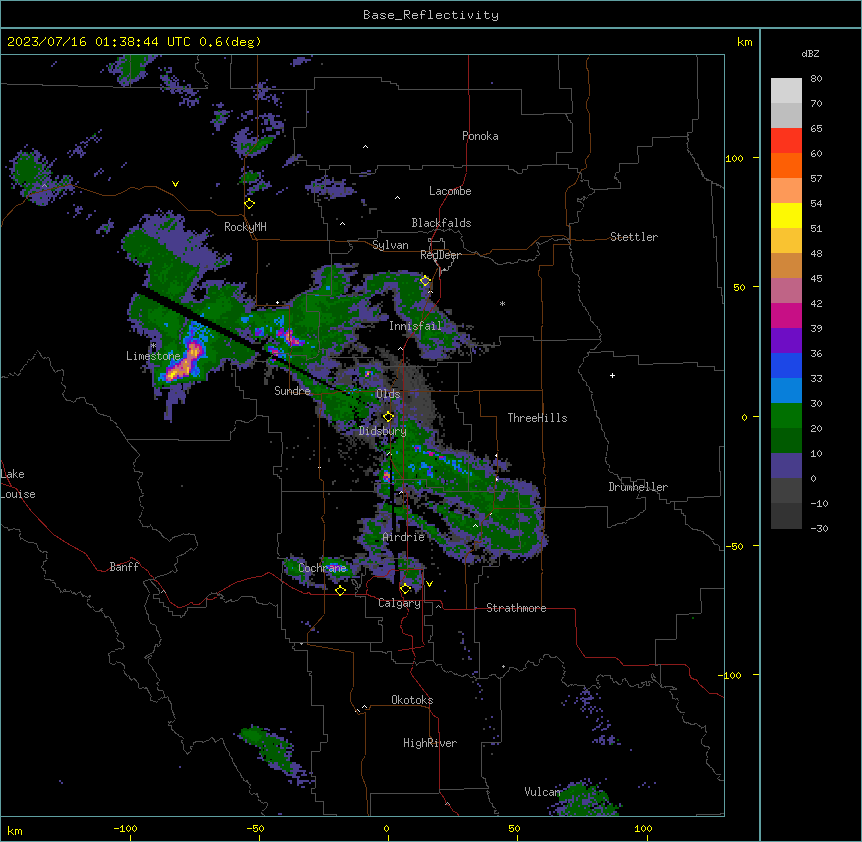The width and height of the screenshot is (862, 842).
Task: Click the dBZ legend heading
Action: (810, 53)
